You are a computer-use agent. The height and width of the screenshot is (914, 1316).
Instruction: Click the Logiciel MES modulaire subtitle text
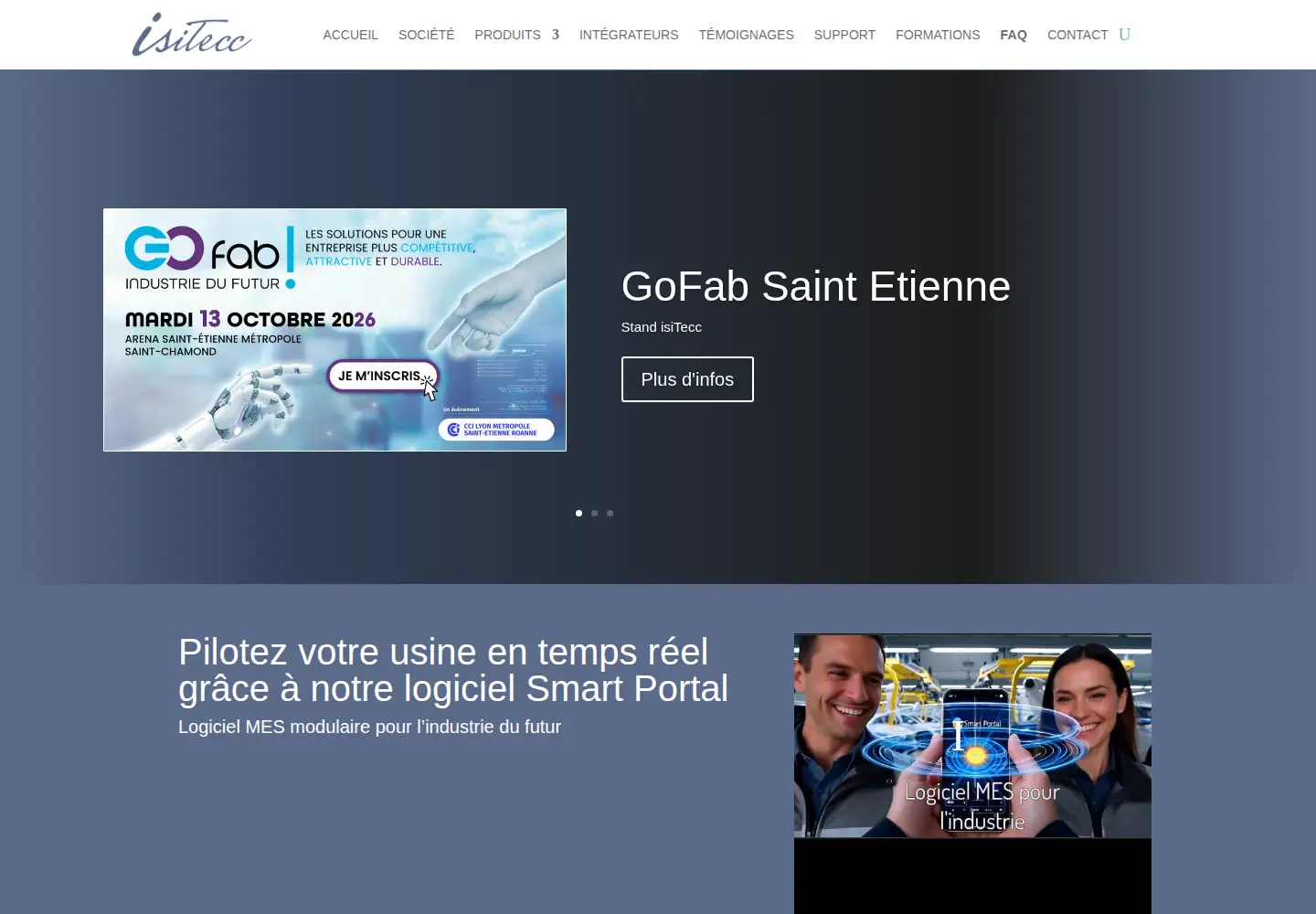pyautogui.click(x=369, y=727)
